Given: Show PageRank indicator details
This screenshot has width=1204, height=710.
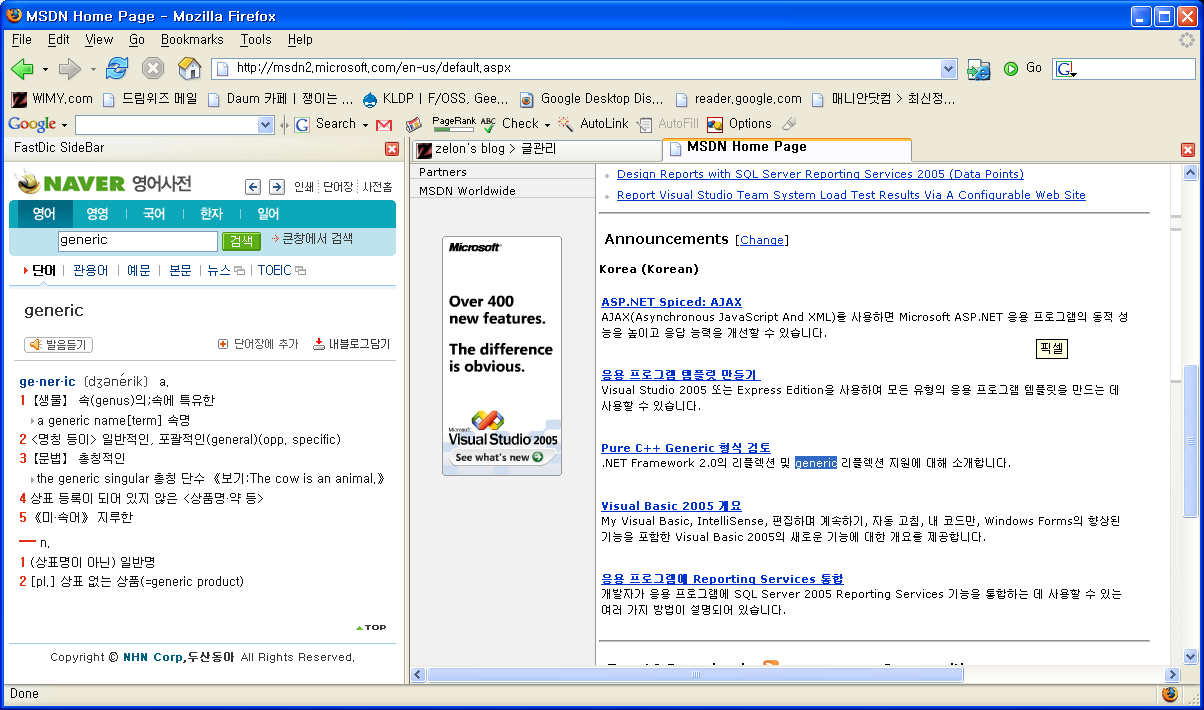Looking at the screenshot, I should coord(453,124).
